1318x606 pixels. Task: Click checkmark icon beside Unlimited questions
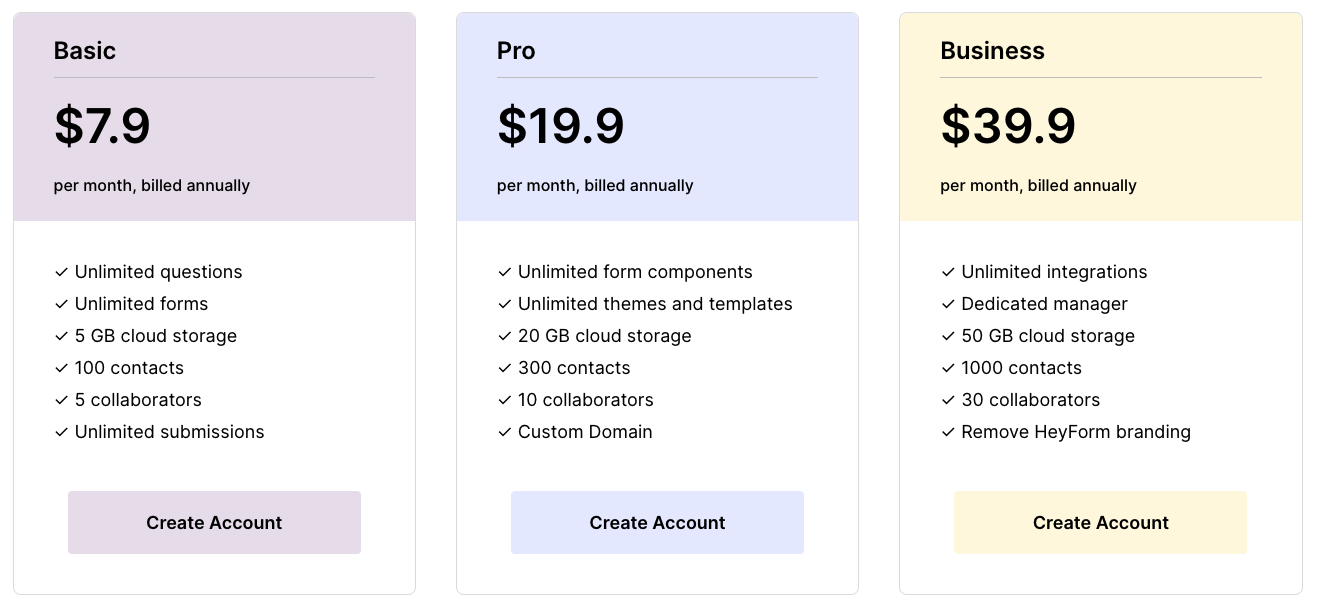point(62,272)
